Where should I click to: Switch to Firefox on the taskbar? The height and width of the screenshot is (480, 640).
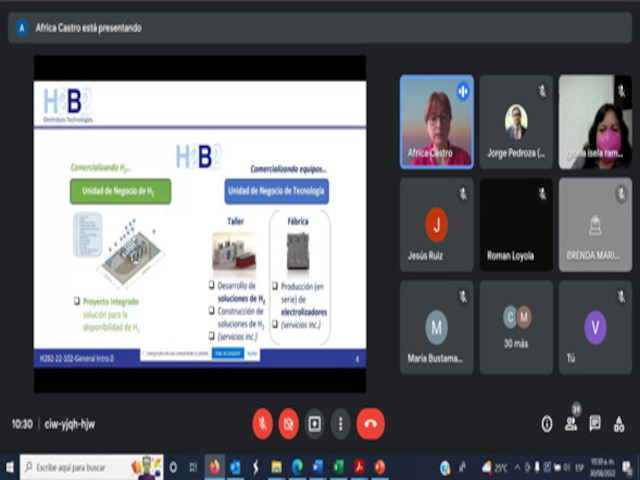click(214, 467)
